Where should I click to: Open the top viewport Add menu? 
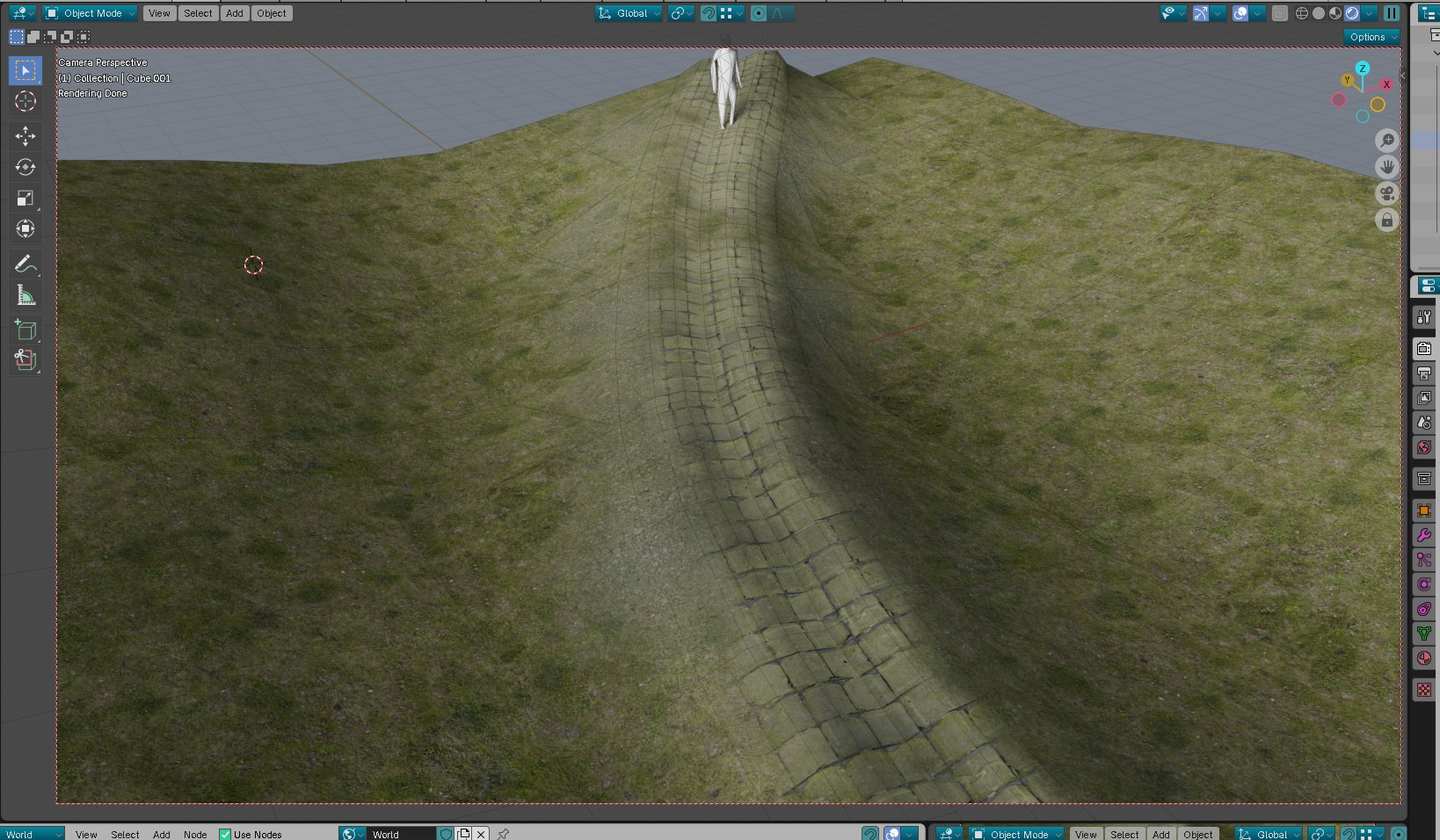coord(235,13)
